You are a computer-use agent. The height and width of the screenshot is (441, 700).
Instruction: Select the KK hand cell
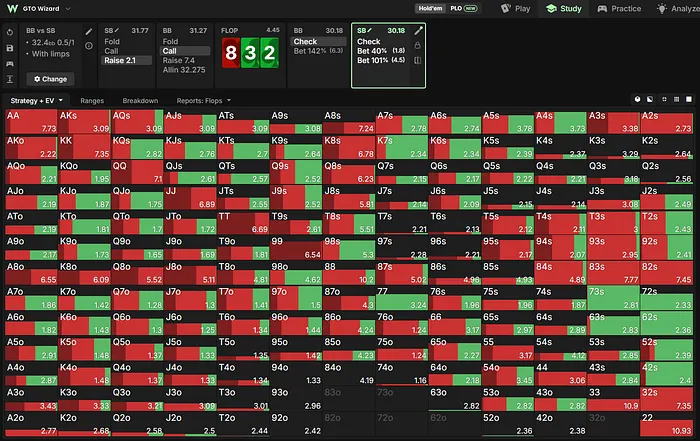tap(84, 147)
